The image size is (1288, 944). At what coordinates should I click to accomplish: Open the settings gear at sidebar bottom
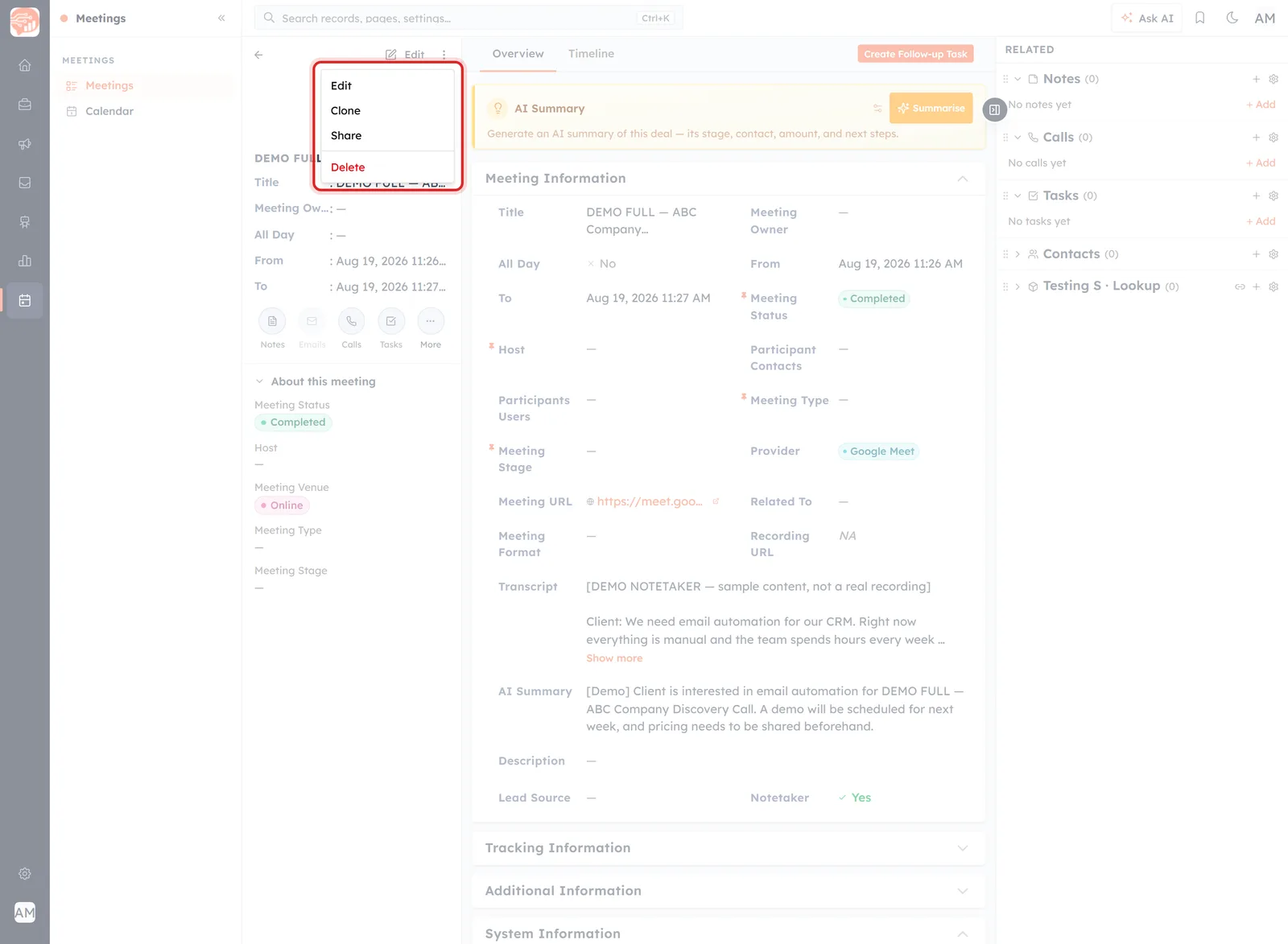click(25, 874)
